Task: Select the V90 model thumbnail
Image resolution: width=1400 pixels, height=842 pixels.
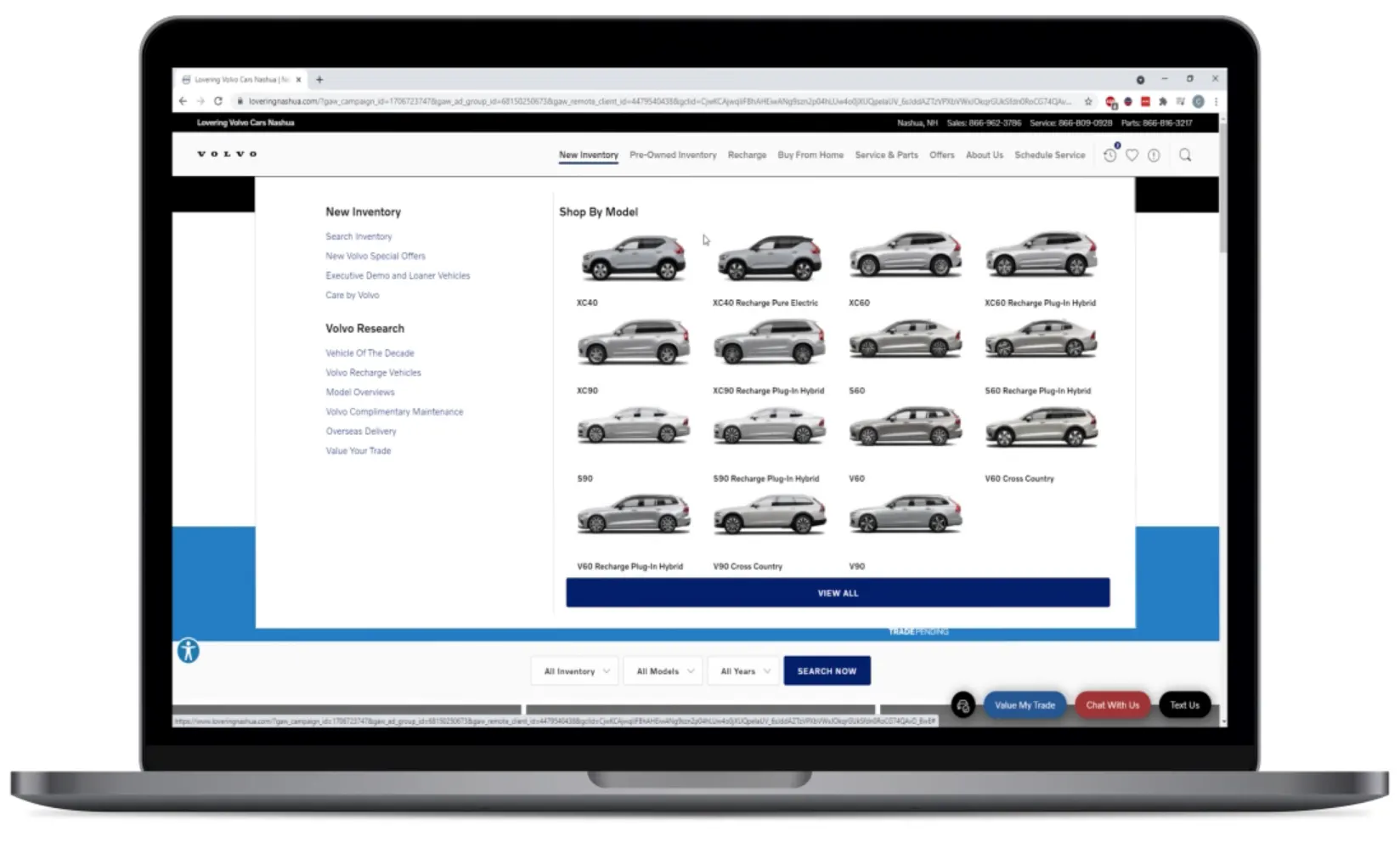Action: 906,515
